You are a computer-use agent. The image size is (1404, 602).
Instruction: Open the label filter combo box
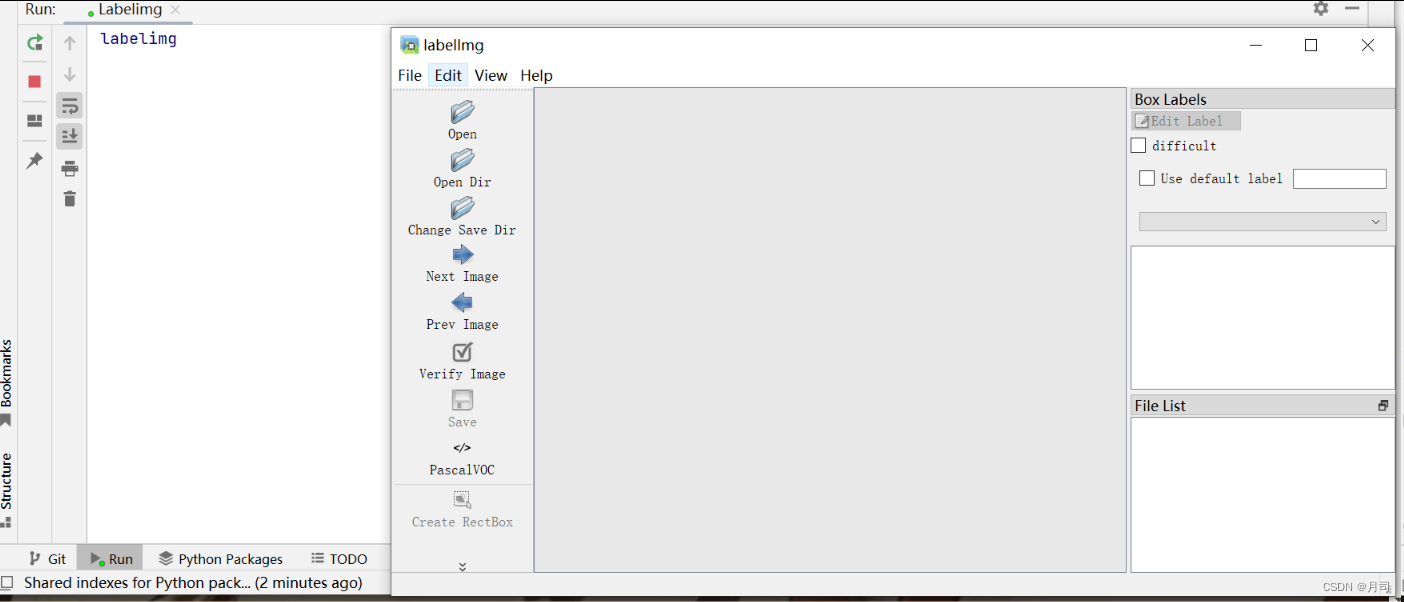pos(1263,222)
